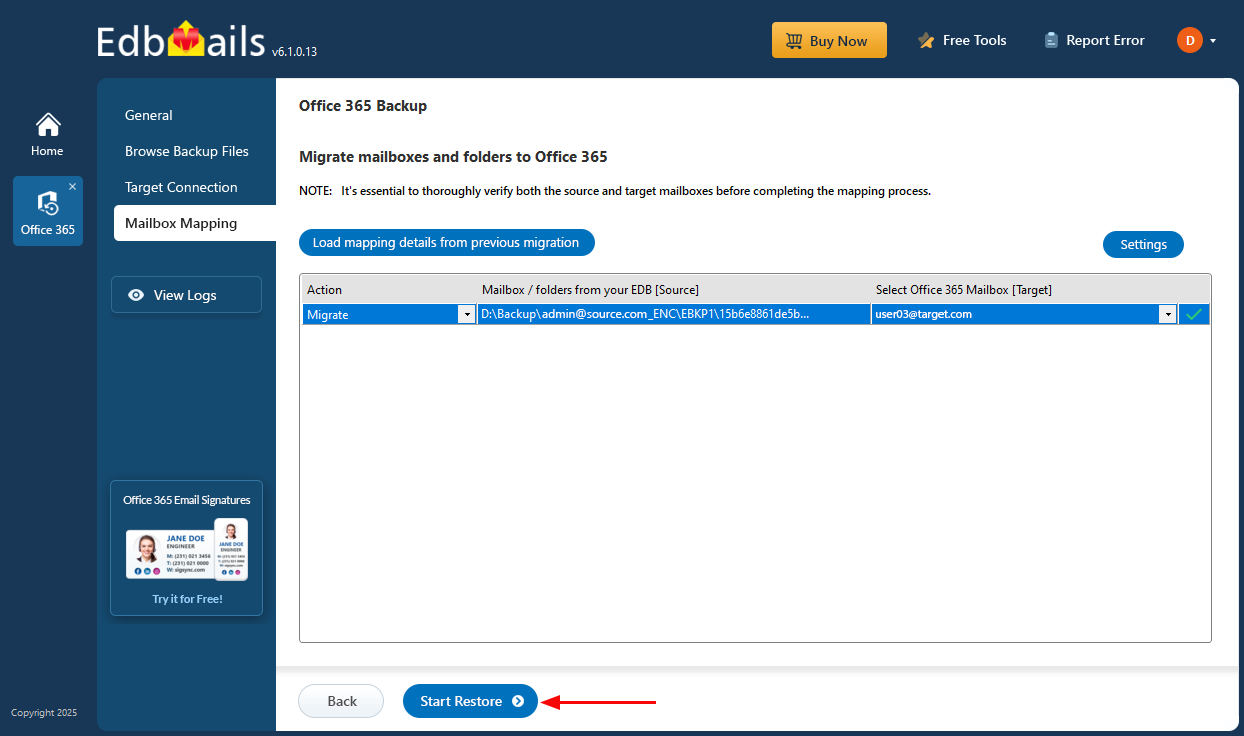This screenshot has height=736, width=1244.
Task: Select the source EDB path cell
Action: [674, 314]
